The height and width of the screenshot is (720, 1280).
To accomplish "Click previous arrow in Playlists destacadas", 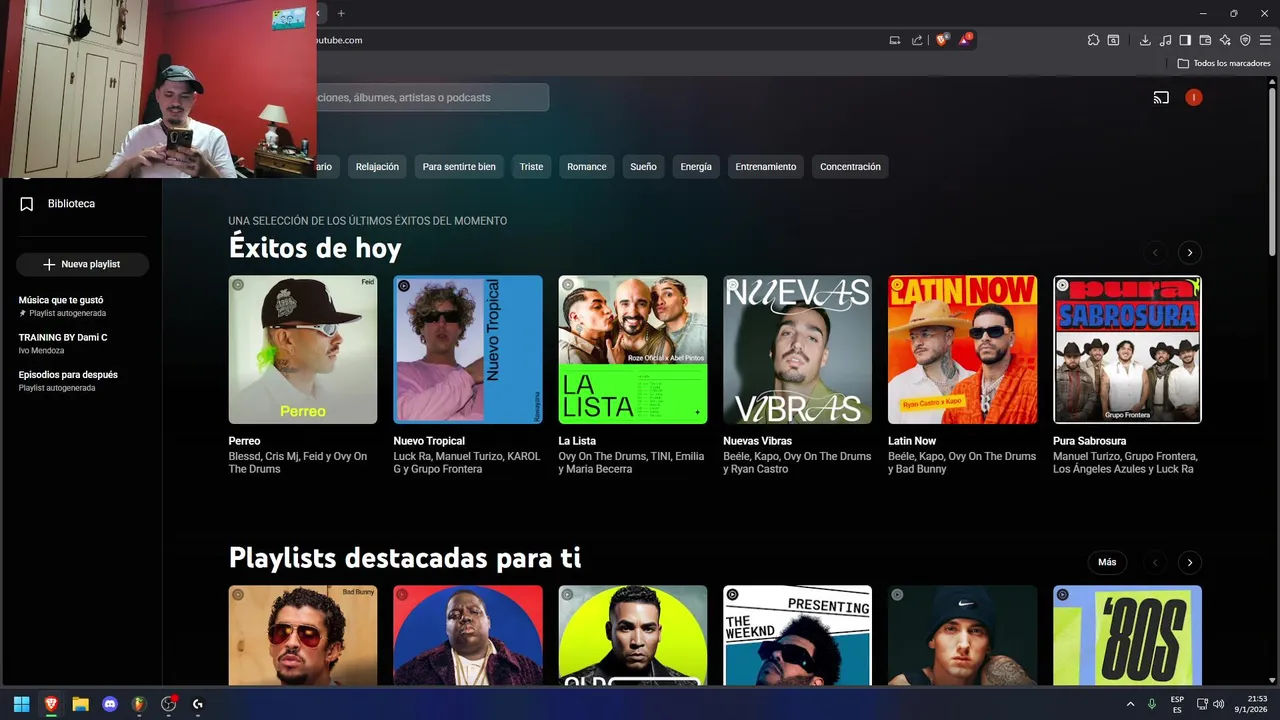I will [1155, 563].
